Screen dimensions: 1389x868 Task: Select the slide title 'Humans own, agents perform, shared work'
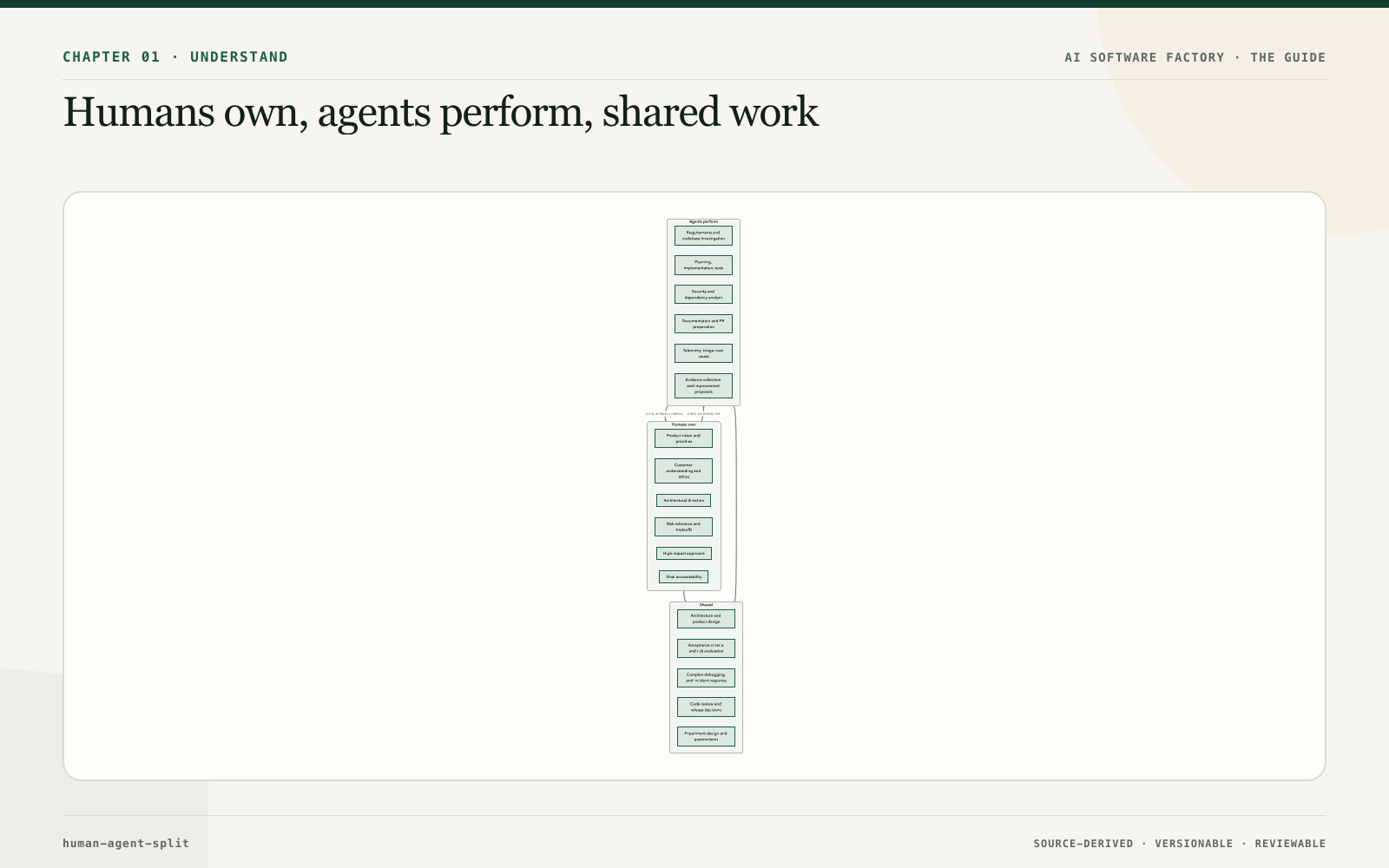click(x=440, y=112)
